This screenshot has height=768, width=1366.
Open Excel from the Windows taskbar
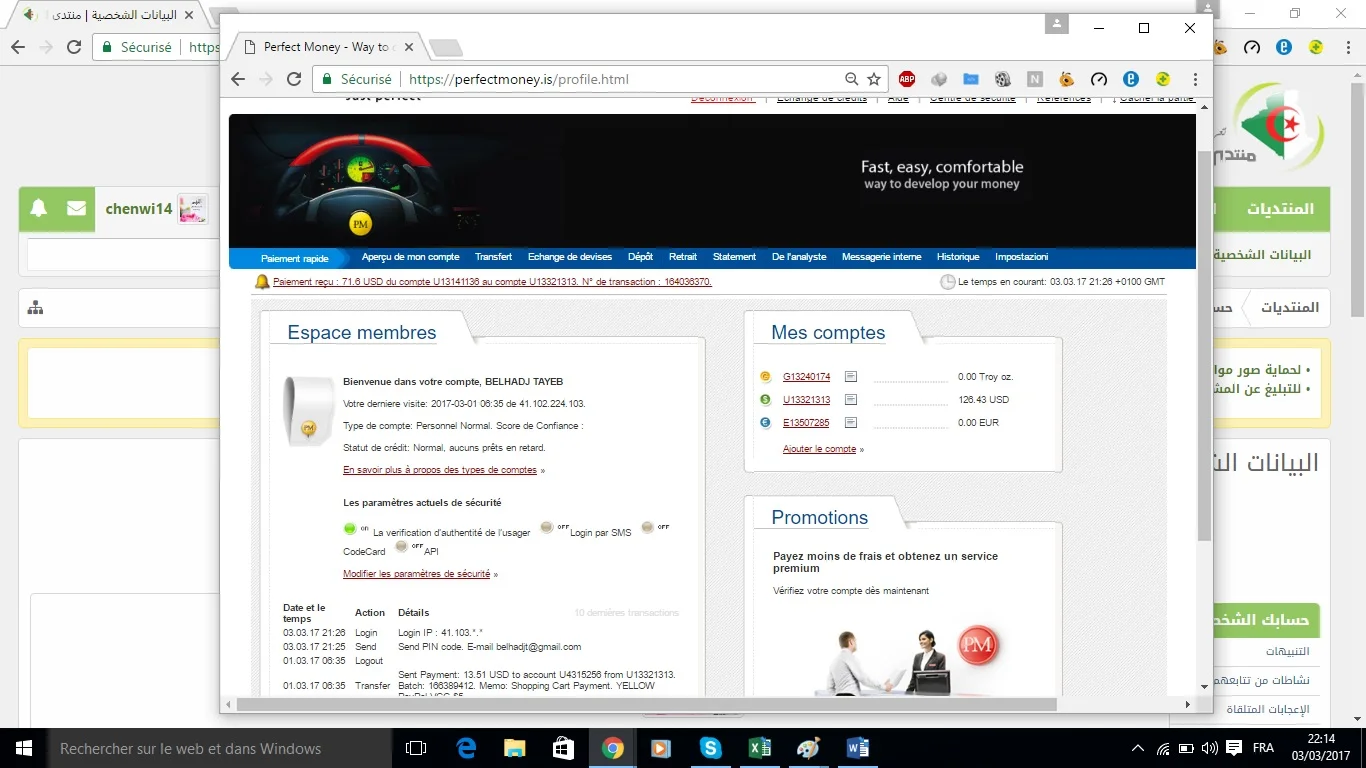[x=759, y=748]
